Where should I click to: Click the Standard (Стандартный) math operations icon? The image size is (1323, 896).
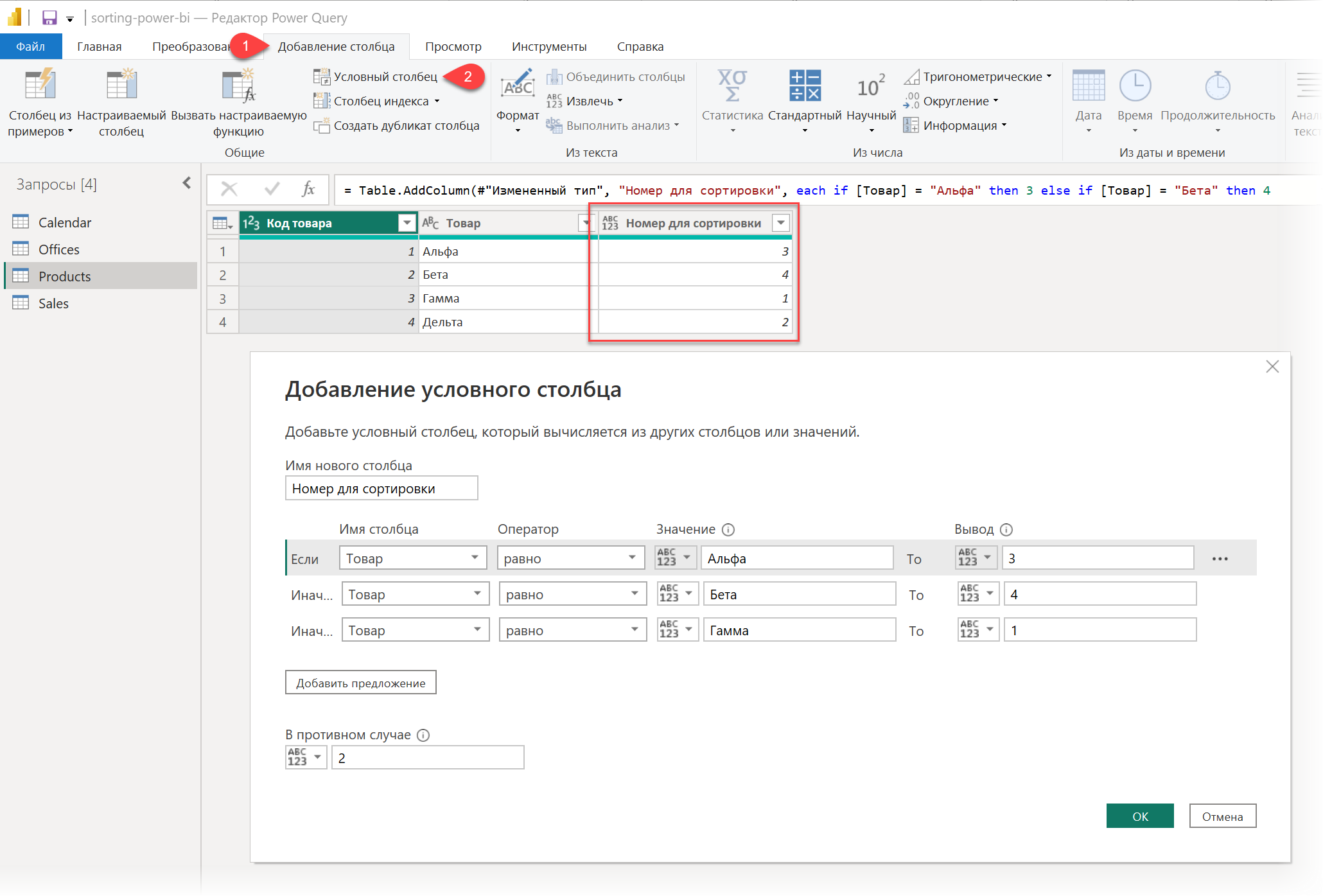[x=804, y=85]
